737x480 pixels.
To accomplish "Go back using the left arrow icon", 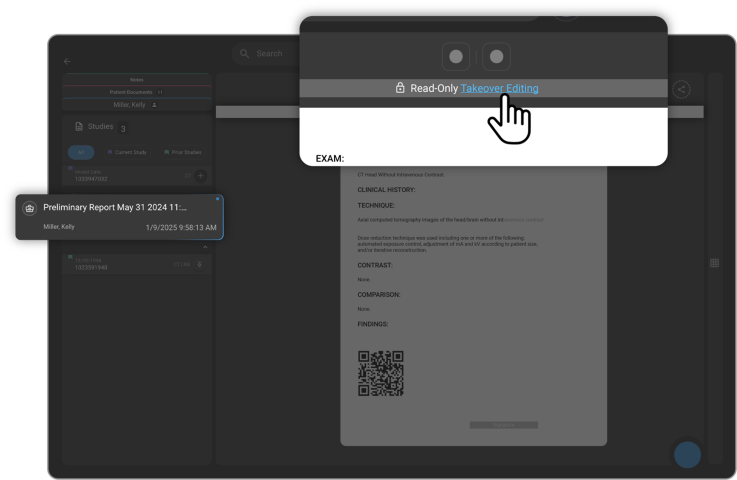I will tap(67, 62).
